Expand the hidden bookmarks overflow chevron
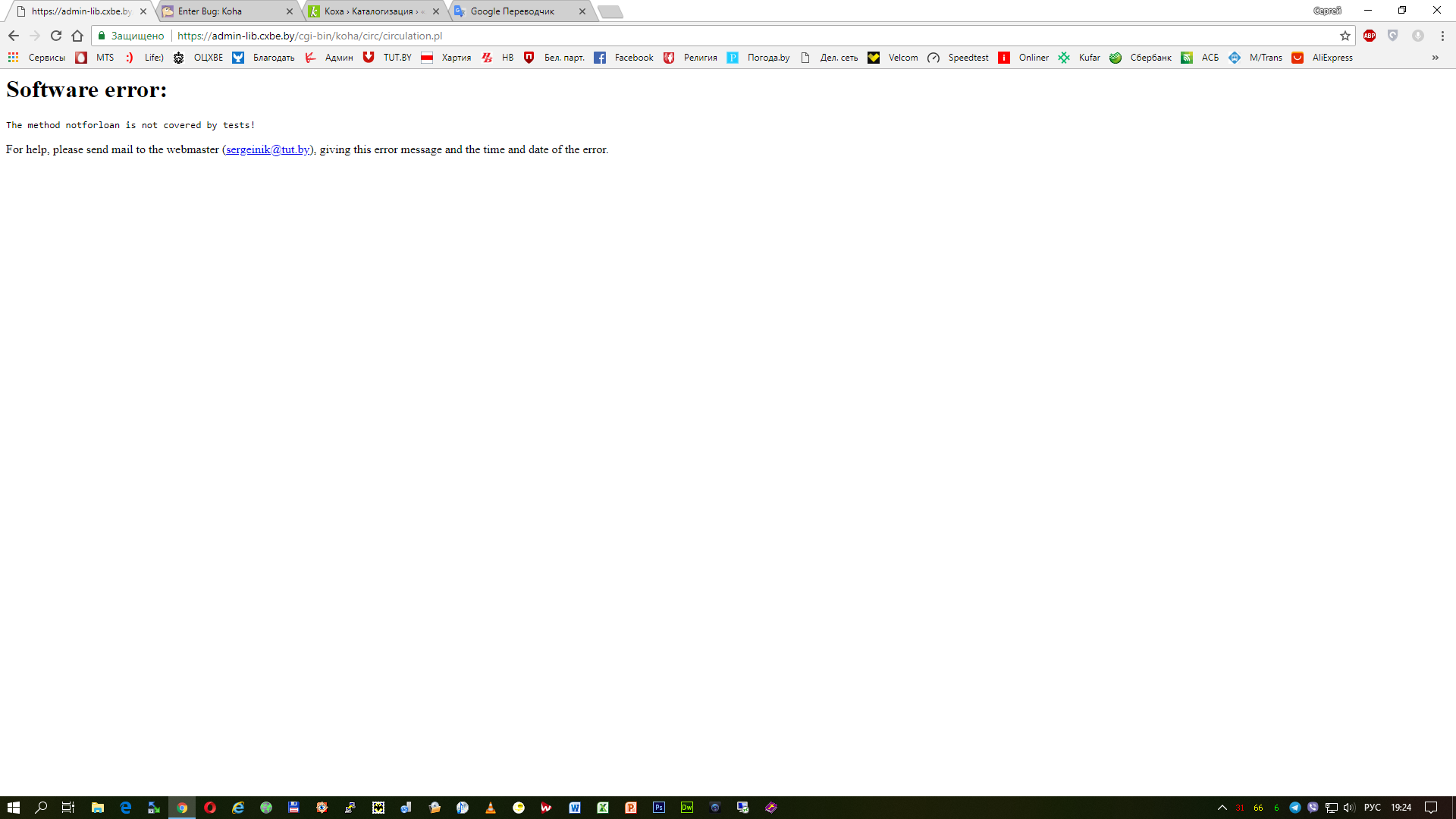This screenshot has height=819, width=1456. point(1435,58)
